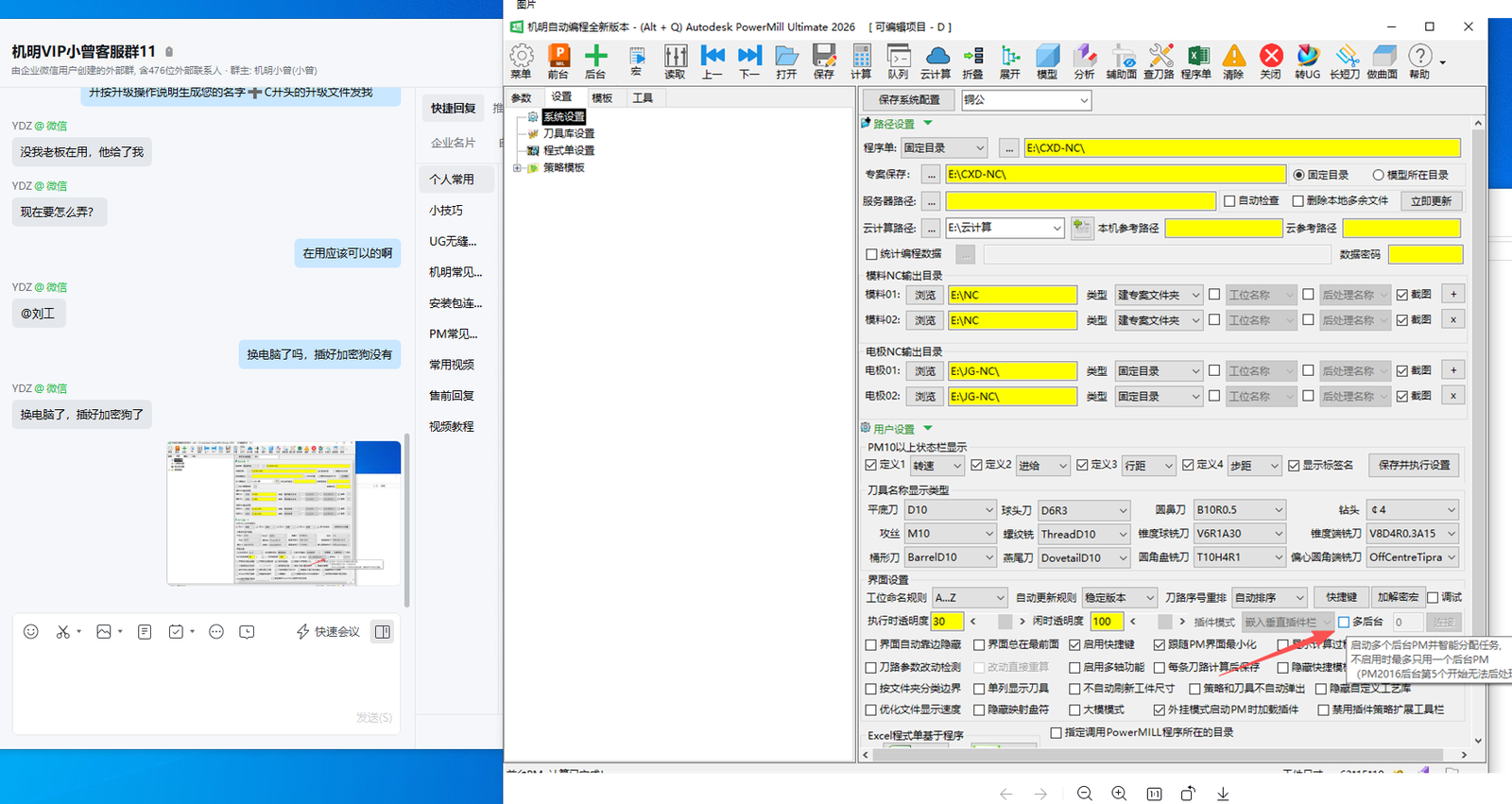The image size is (1512, 804).
Task: Click the 辅助面 toolbar icon
Action: 1122,61
